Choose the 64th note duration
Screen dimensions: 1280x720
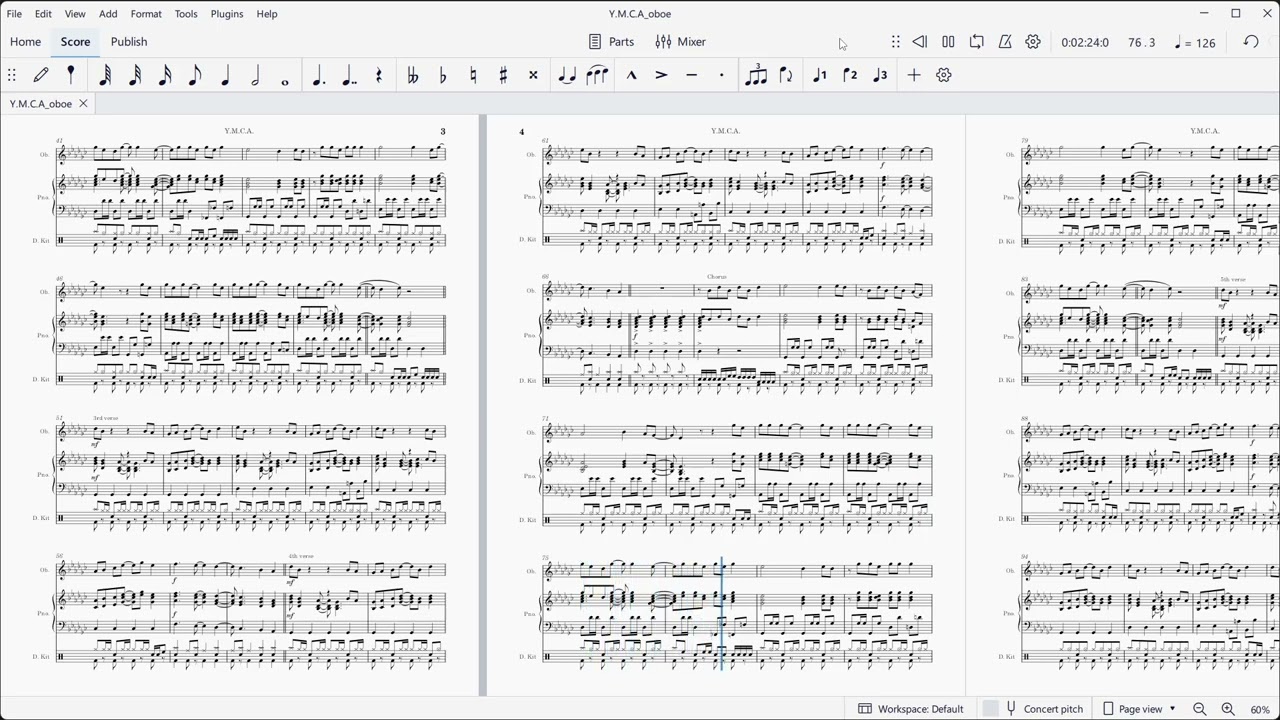(105, 75)
